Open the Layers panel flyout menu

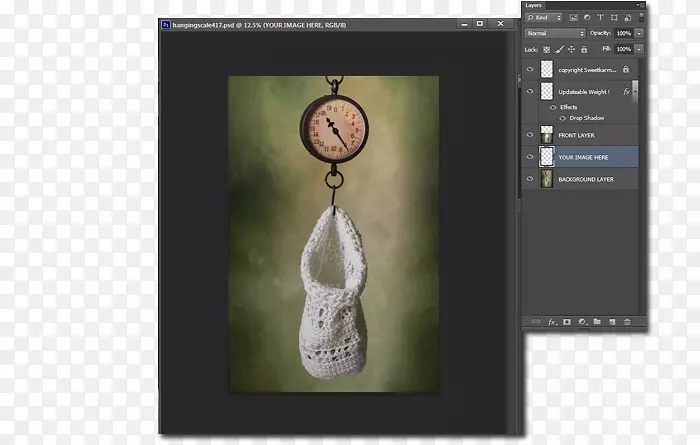click(640, 5)
